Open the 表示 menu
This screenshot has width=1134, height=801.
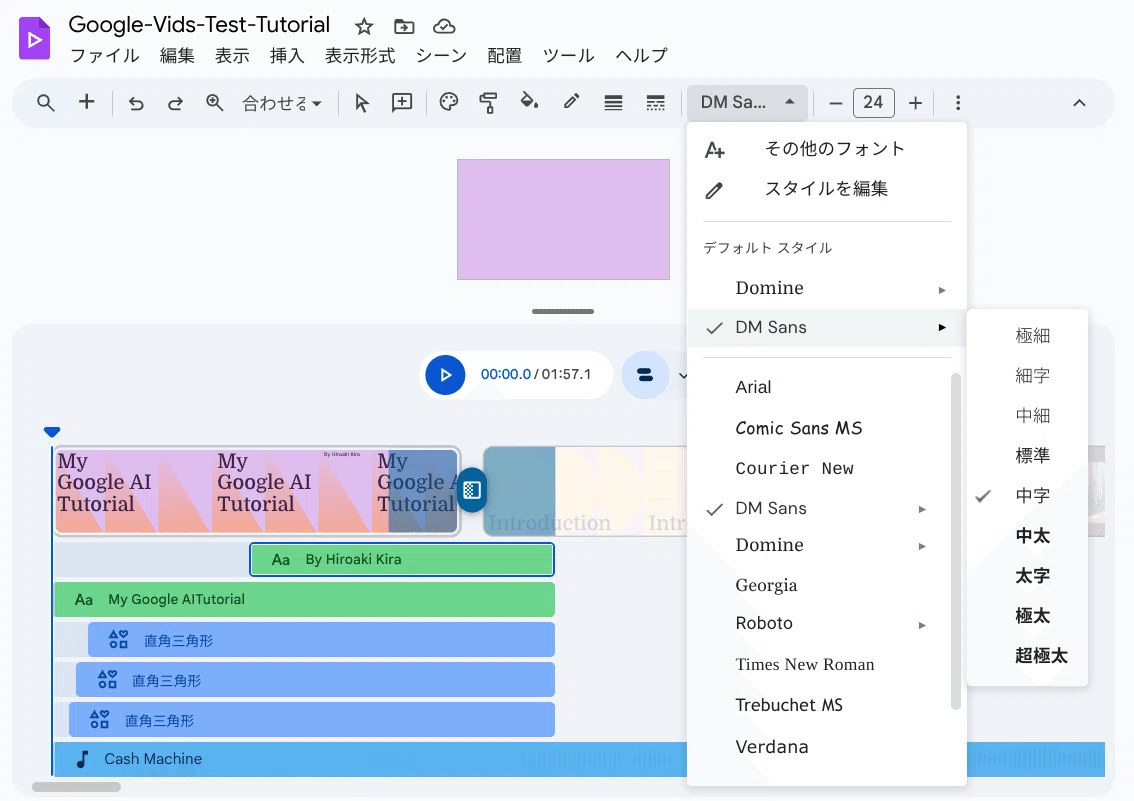pos(232,56)
